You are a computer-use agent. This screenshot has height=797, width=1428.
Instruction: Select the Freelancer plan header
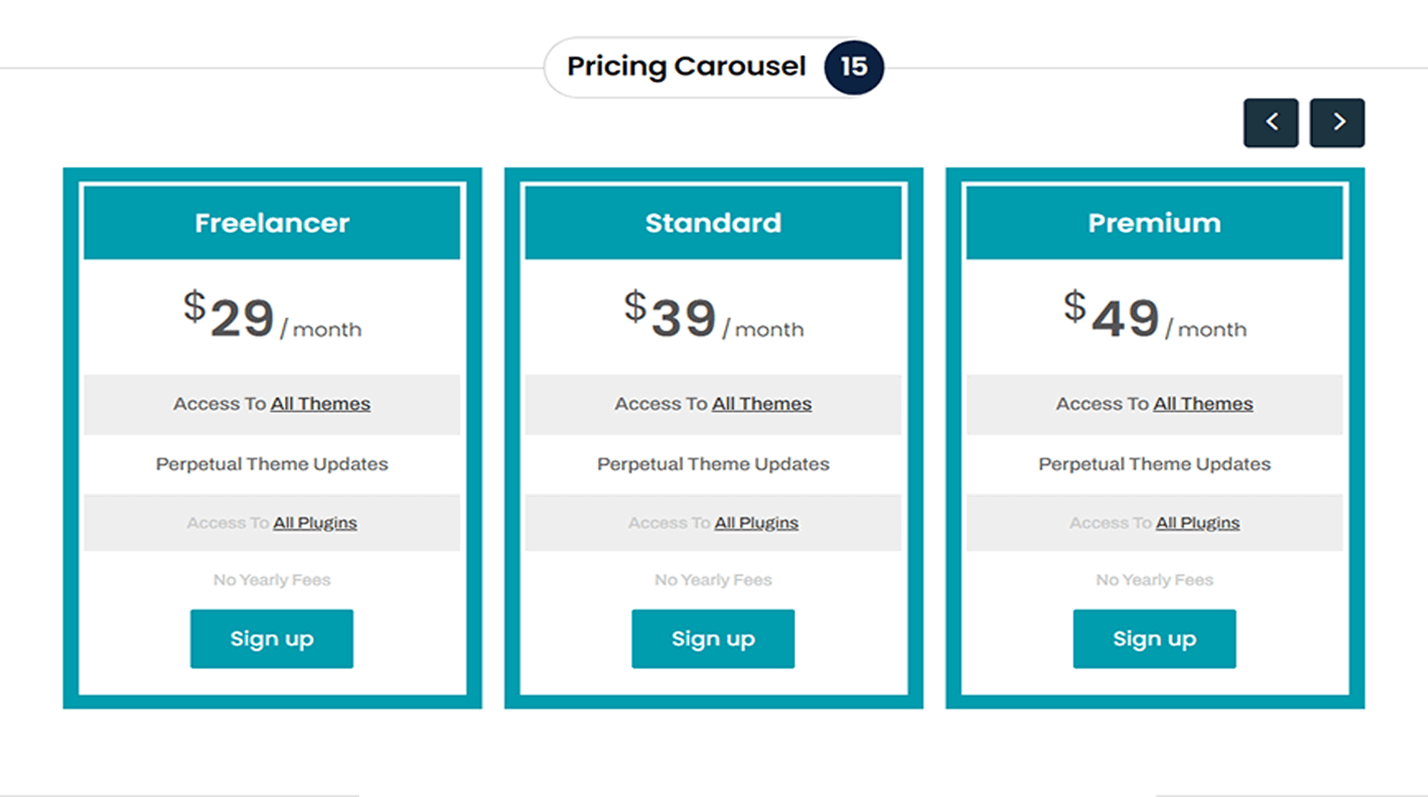coord(272,223)
